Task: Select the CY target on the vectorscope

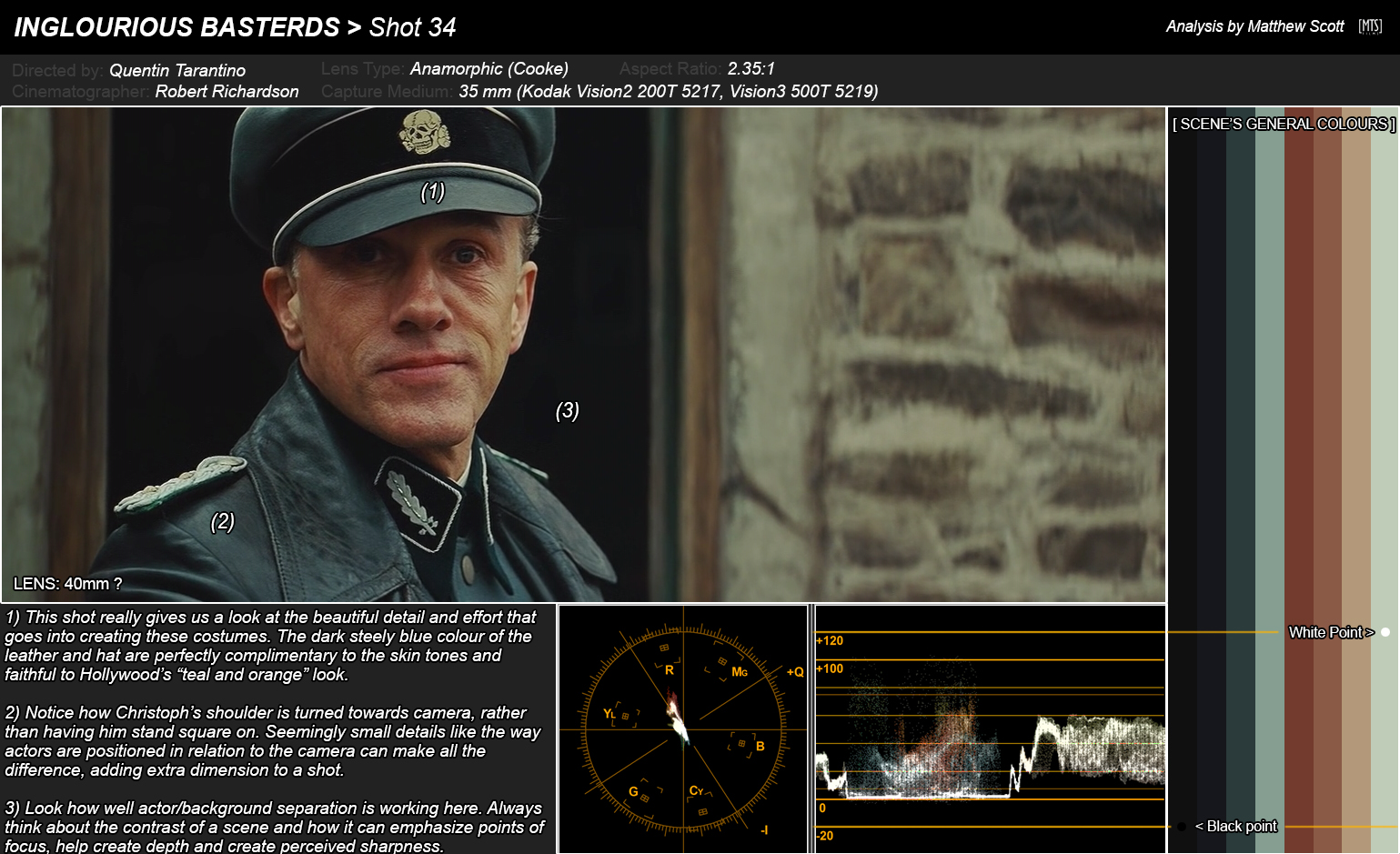Action: tap(696, 790)
